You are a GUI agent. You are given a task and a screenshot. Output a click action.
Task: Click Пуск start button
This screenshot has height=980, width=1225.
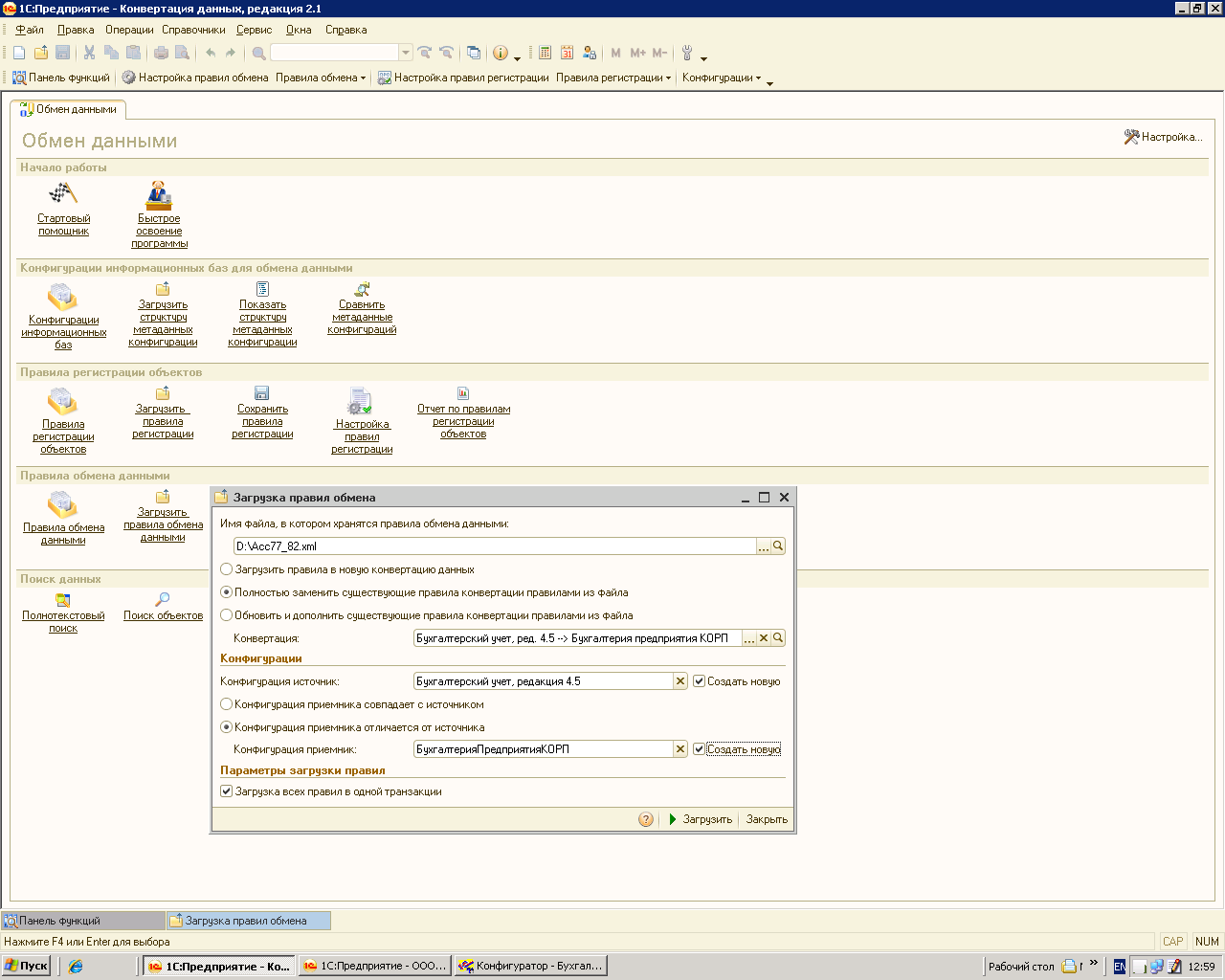pos(27,966)
